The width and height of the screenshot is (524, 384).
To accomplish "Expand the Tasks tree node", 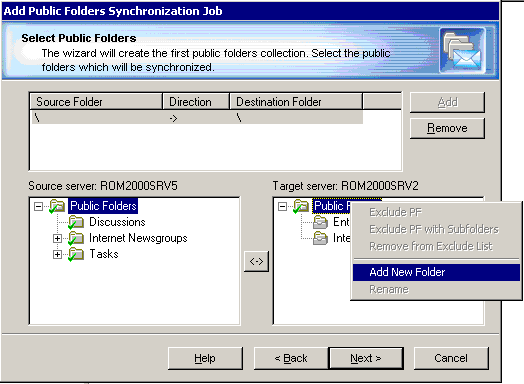I will pyautogui.click(x=57, y=255).
